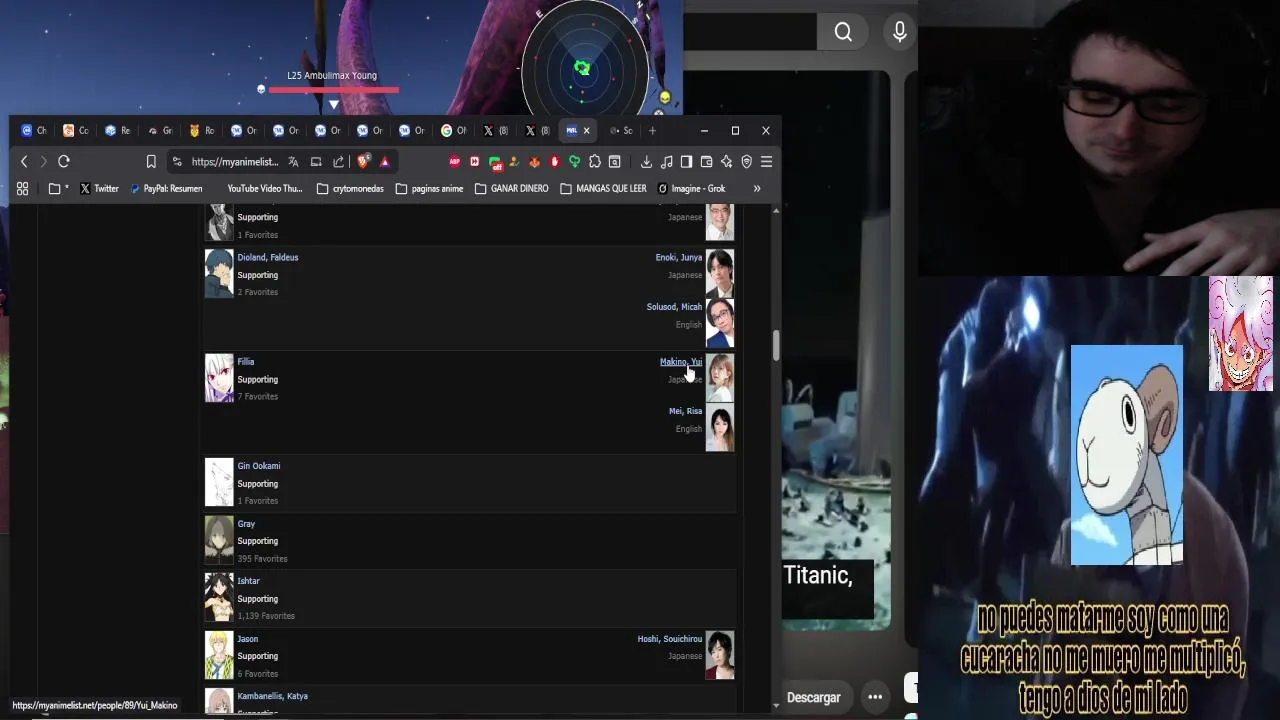Image resolution: width=1280 pixels, height=720 pixels.
Task: Open the Makino, Yui voice actor link
Action: coord(681,361)
